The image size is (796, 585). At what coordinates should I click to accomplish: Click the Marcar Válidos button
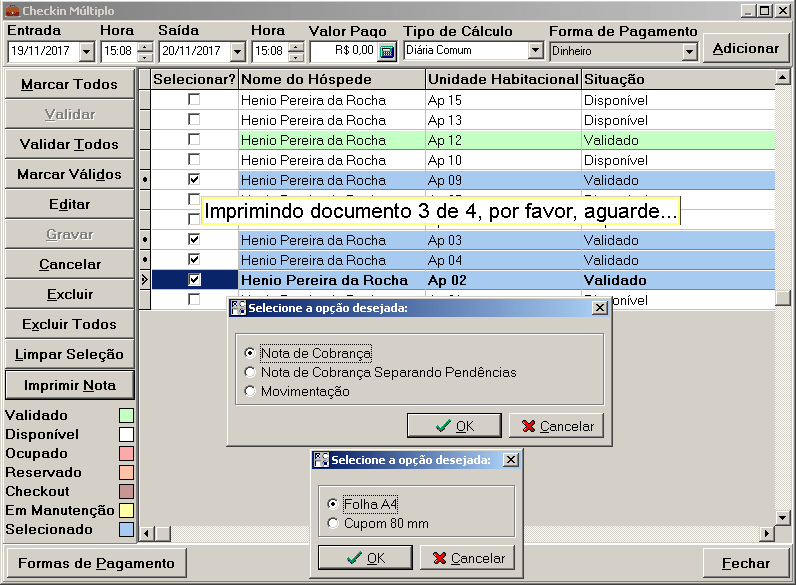point(70,174)
